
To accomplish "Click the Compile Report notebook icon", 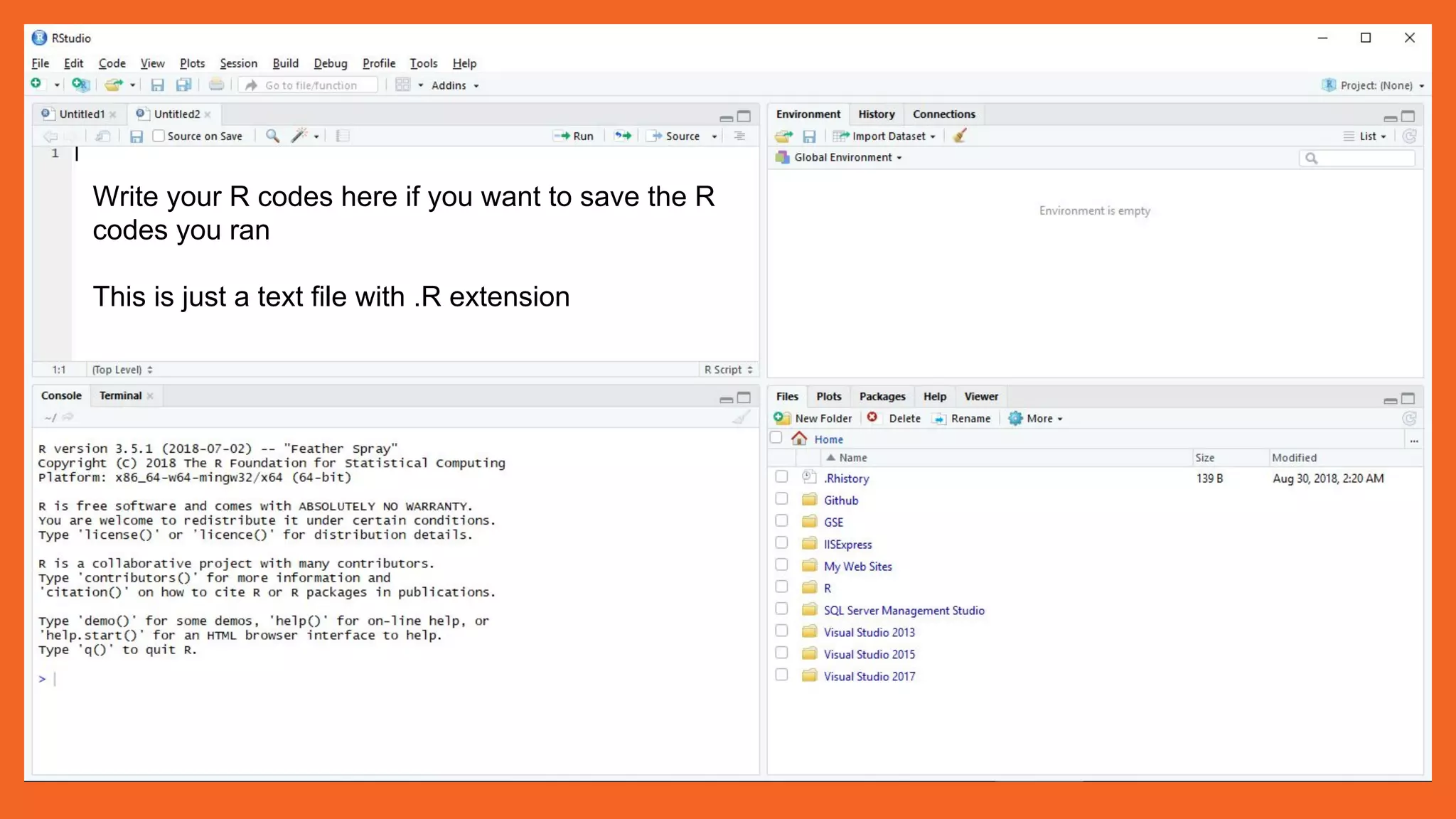I will (343, 136).
